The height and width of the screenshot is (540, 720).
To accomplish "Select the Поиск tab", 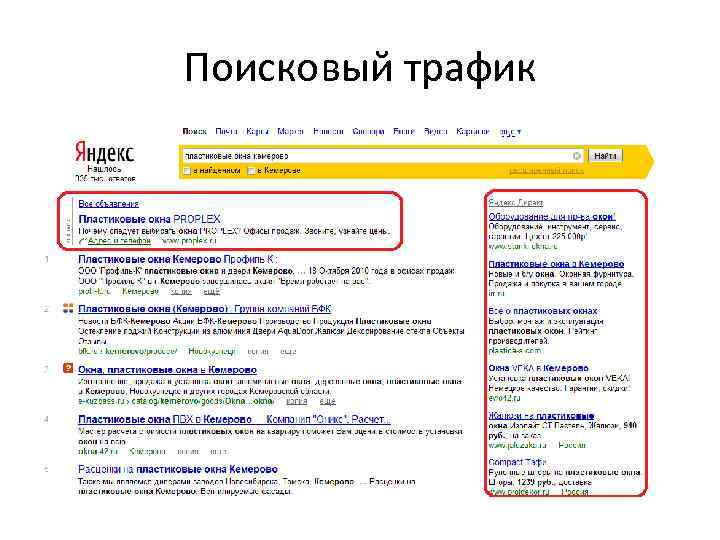I will pyautogui.click(x=194, y=131).
